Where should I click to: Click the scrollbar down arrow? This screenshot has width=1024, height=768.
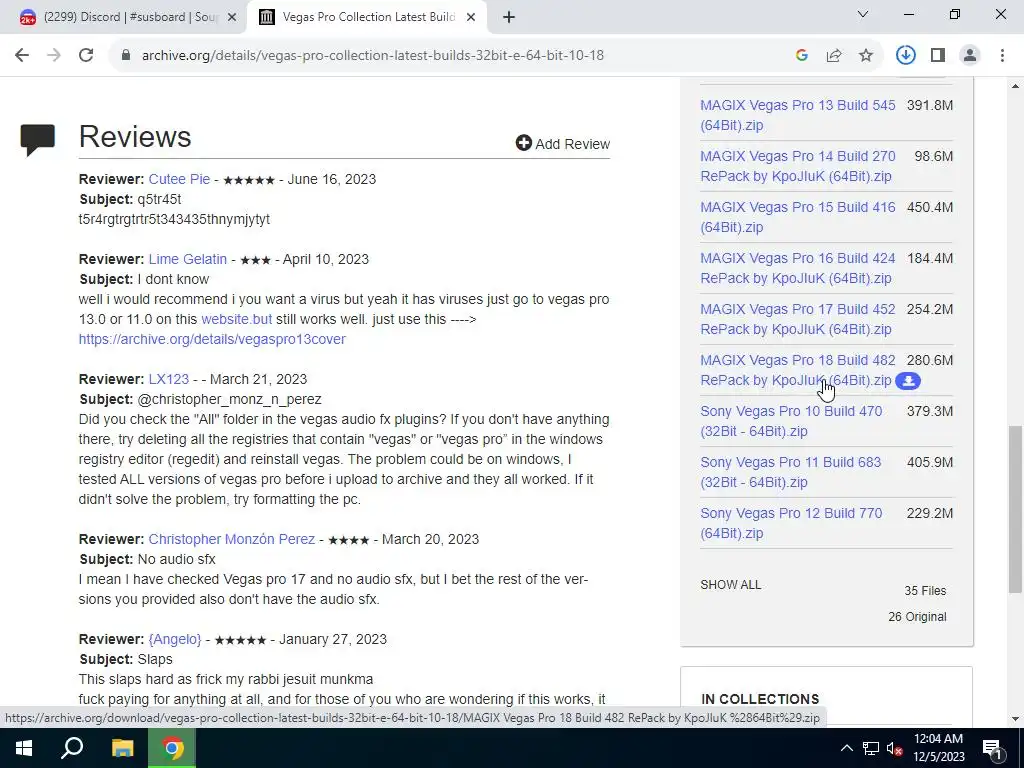[x=1016, y=718]
